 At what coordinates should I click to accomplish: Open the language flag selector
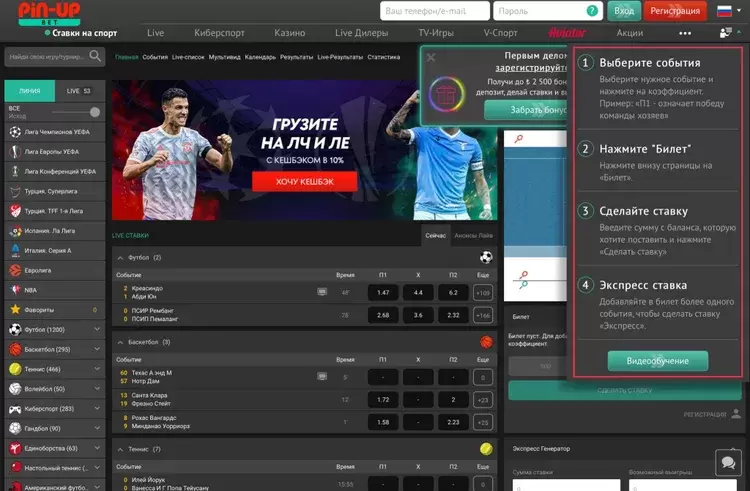[x=729, y=11]
